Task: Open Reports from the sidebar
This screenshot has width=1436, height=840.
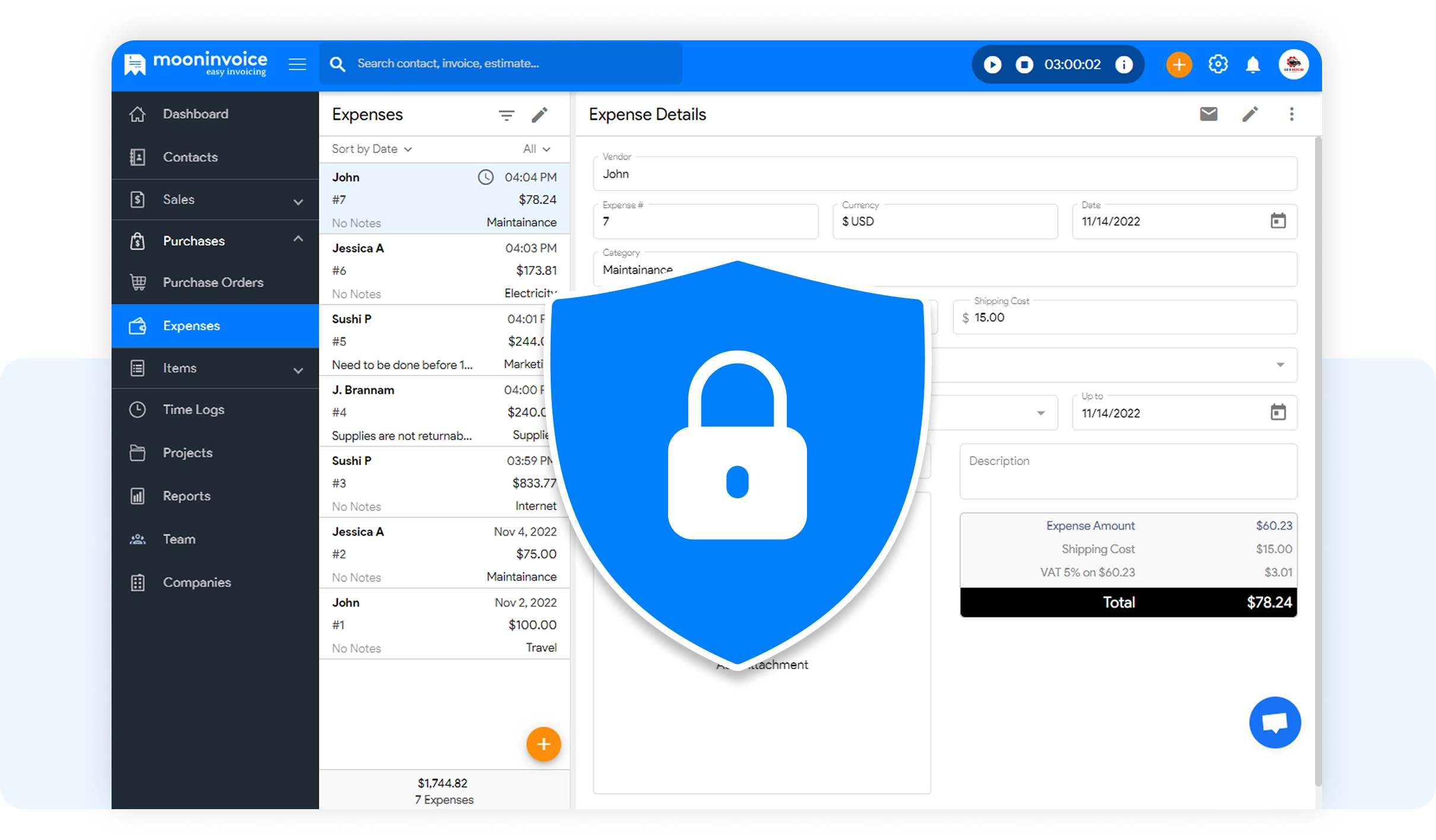Action: 186,496
